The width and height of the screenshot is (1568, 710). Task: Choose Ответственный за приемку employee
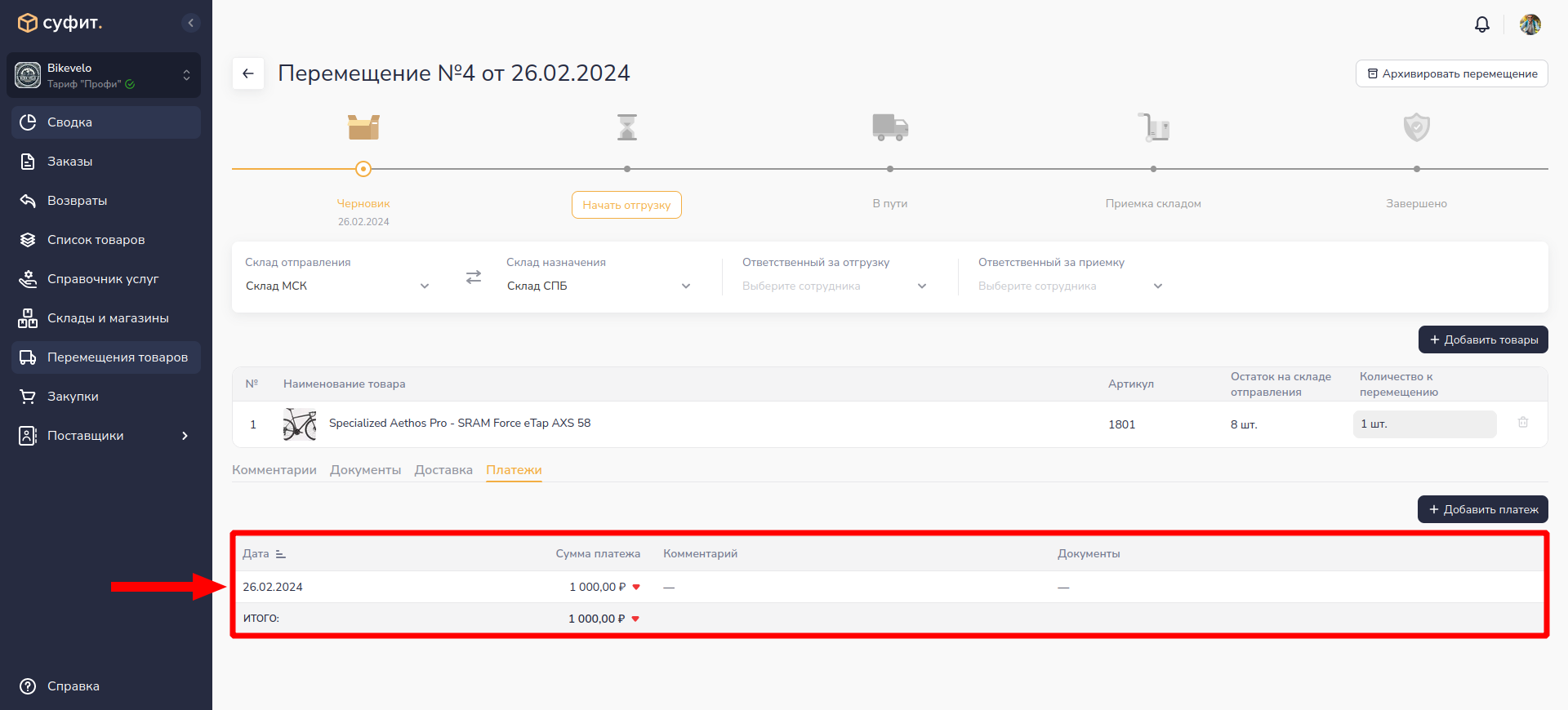pyautogui.click(x=1071, y=286)
